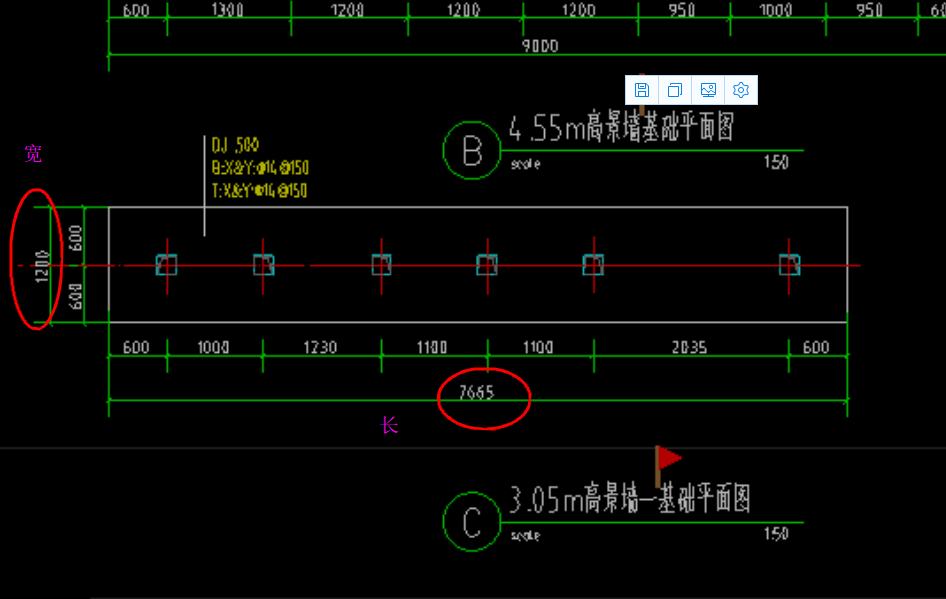The height and width of the screenshot is (599, 946).
Task: Select the title '3.05m高景墙一基础平面图'
Action: click(629, 498)
